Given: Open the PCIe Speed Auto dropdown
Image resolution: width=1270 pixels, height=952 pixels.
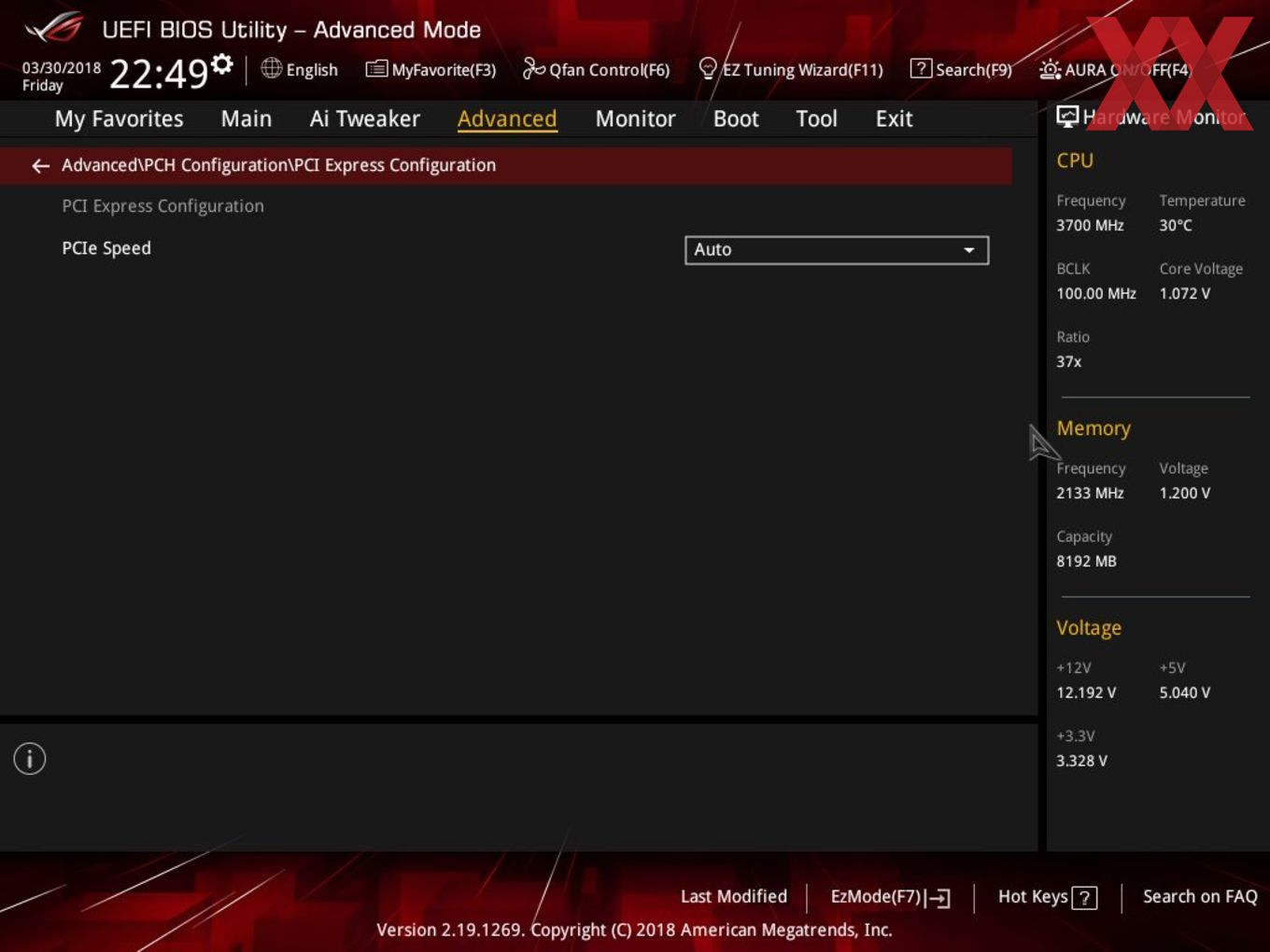Looking at the screenshot, I should pyautogui.click(x=837, y=250).
